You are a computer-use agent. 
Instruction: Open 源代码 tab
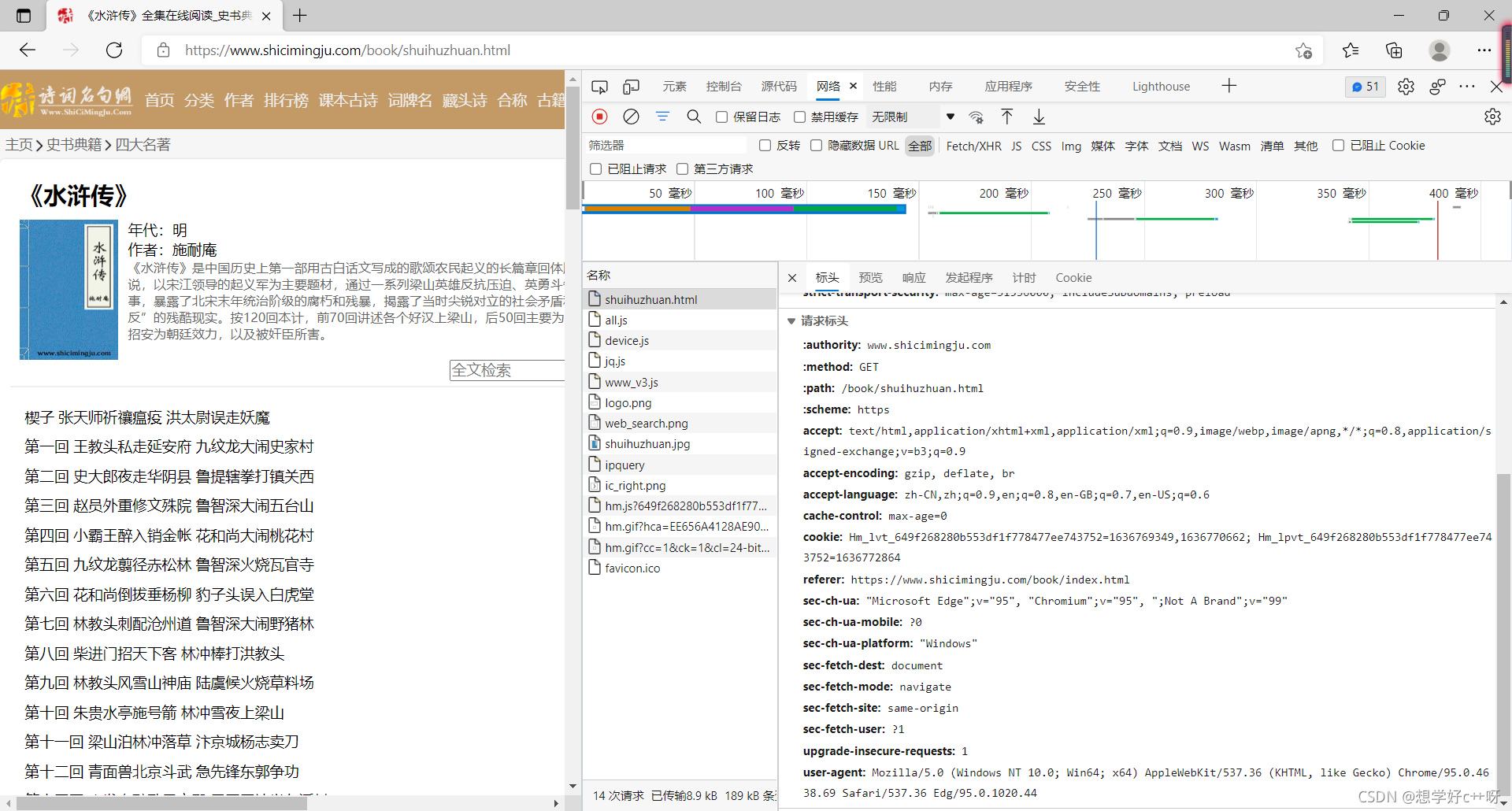(779, 87)
